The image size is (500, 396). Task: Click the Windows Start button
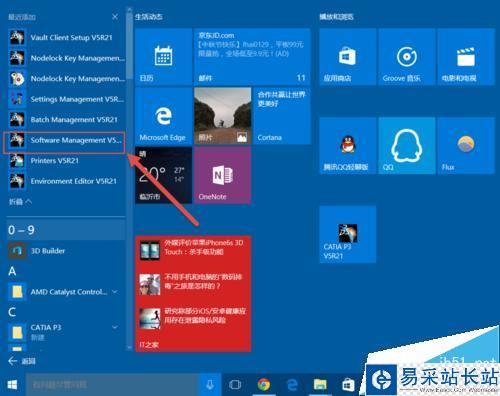point(12,385)
